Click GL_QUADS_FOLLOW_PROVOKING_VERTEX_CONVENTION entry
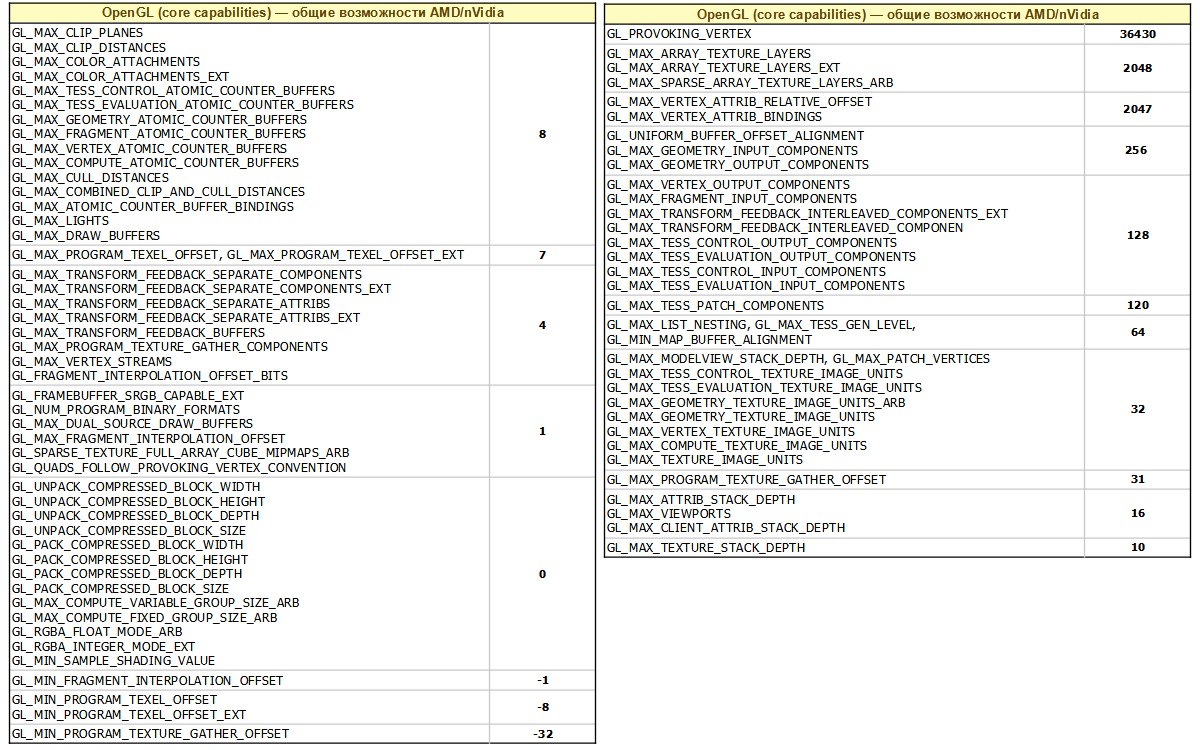 point(179,468)
